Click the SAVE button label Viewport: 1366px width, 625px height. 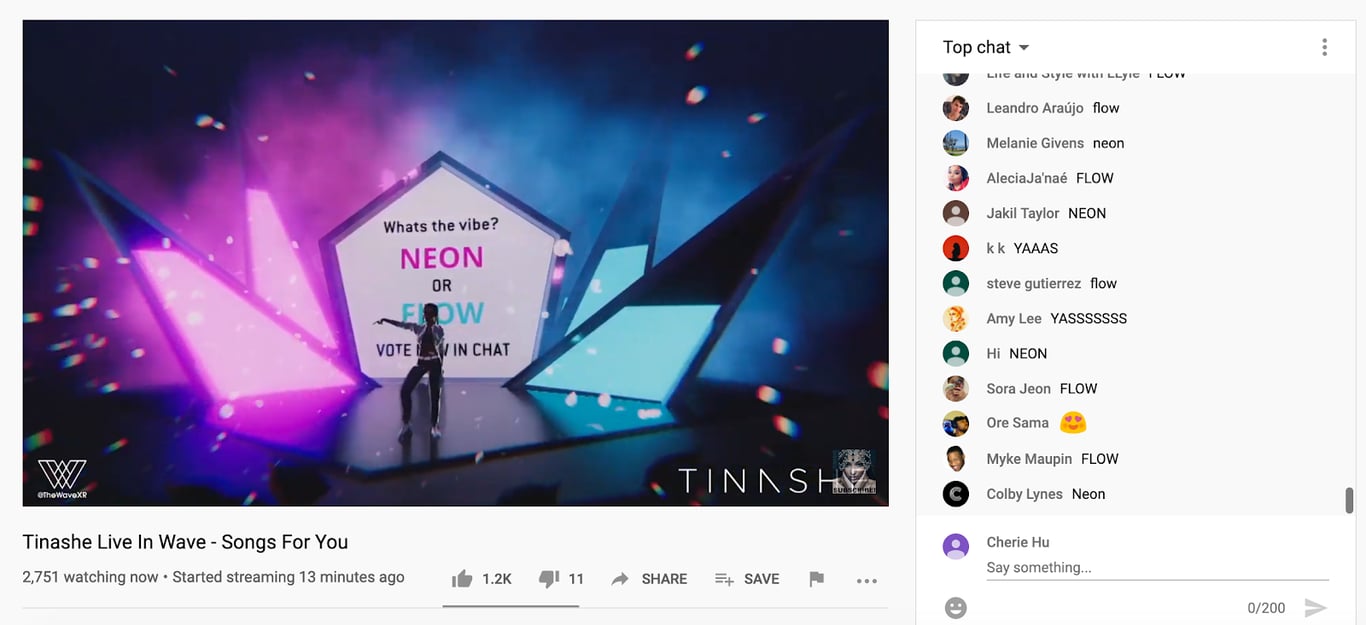(x=761, y=579)
